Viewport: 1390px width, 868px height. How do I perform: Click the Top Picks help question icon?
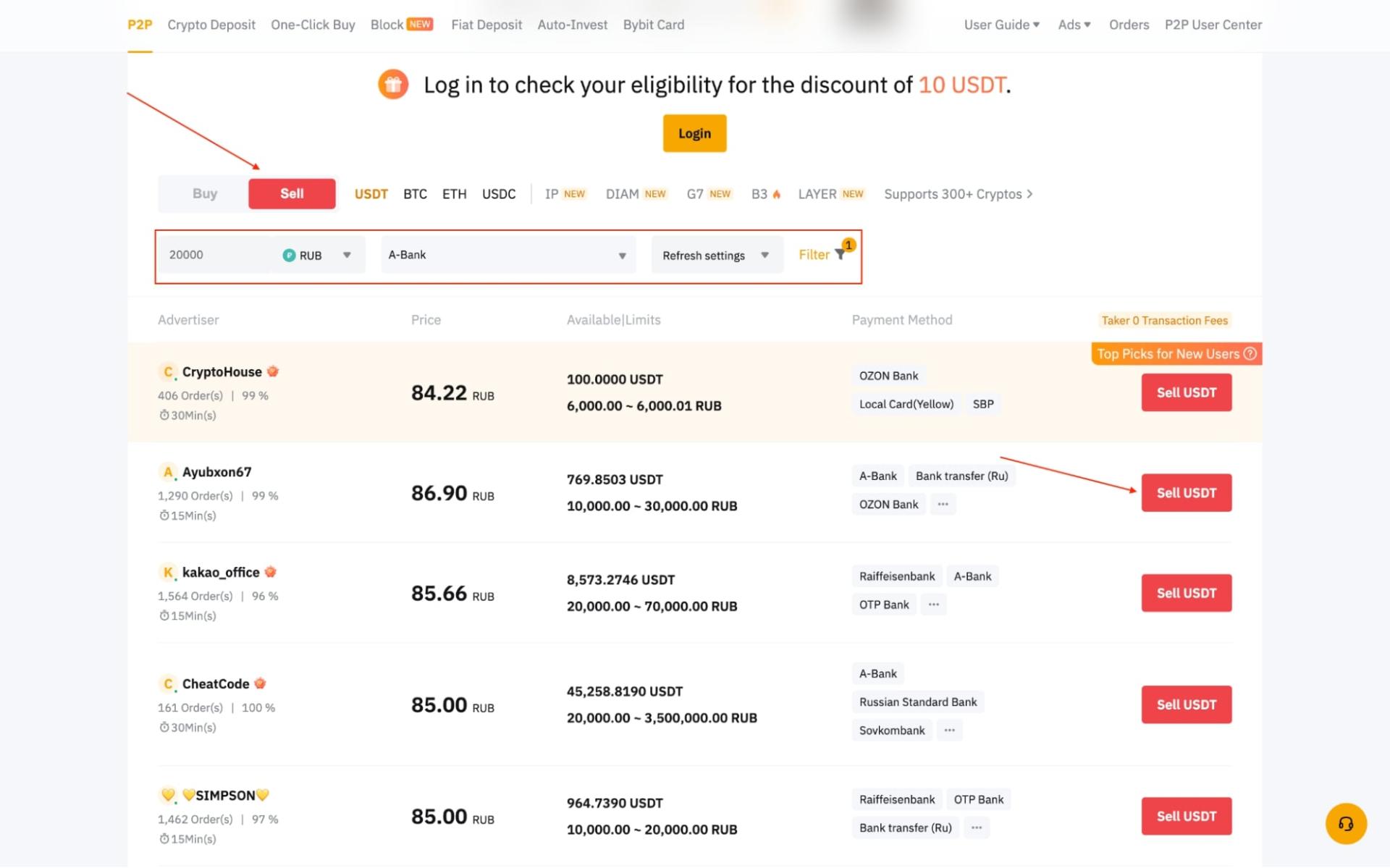pyautogui.click(x=1250, y=354)
